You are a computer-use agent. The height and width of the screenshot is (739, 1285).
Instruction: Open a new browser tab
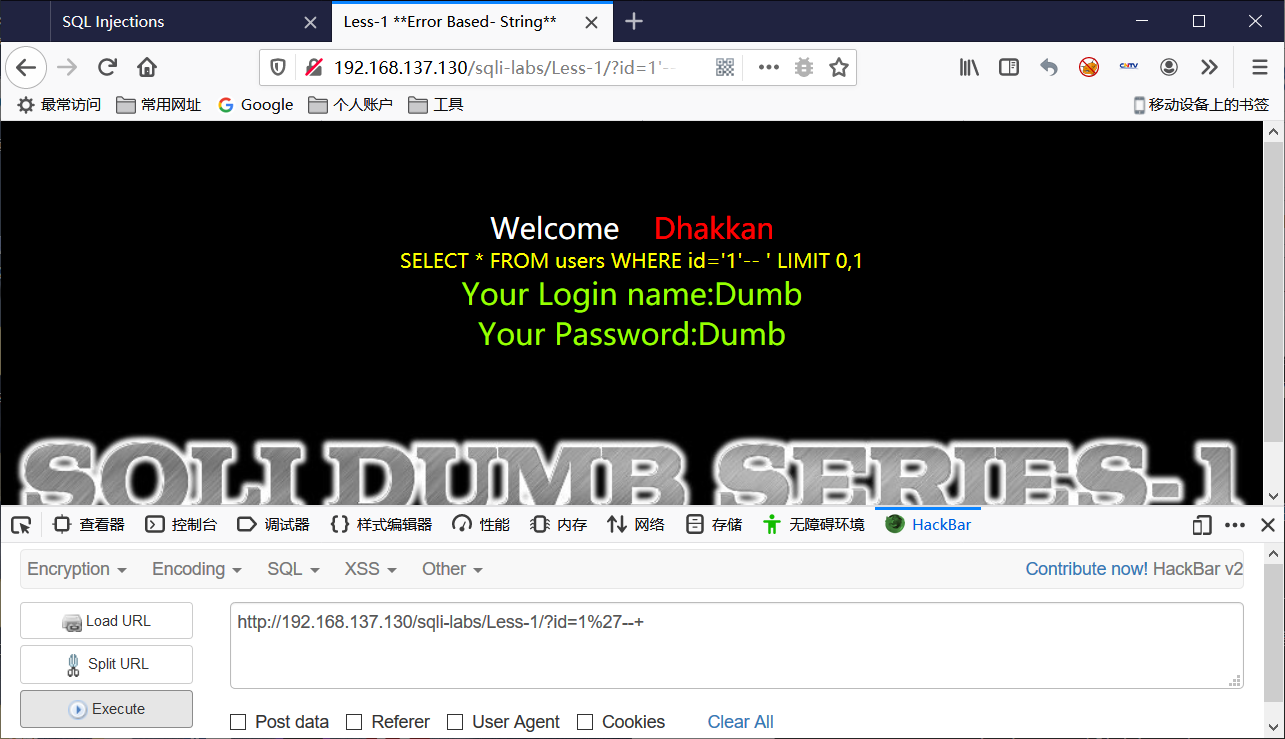coord(634,21)
